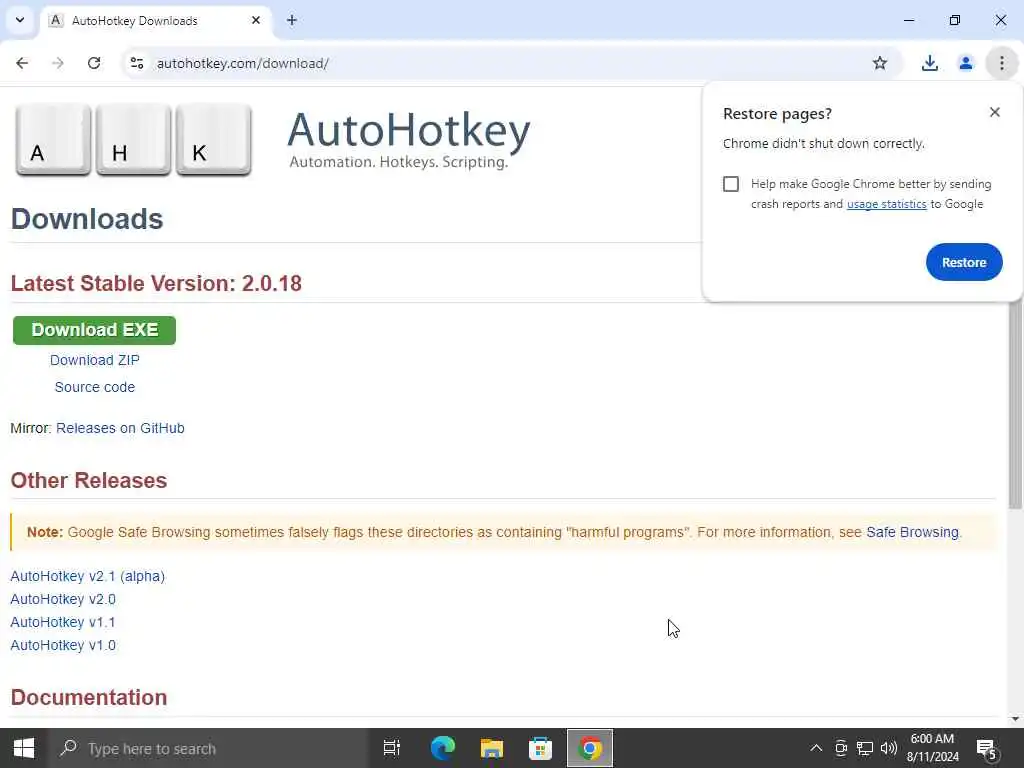
Task: Launch Microsoft Edge from taskbar
Action: [x=443, y=748]
